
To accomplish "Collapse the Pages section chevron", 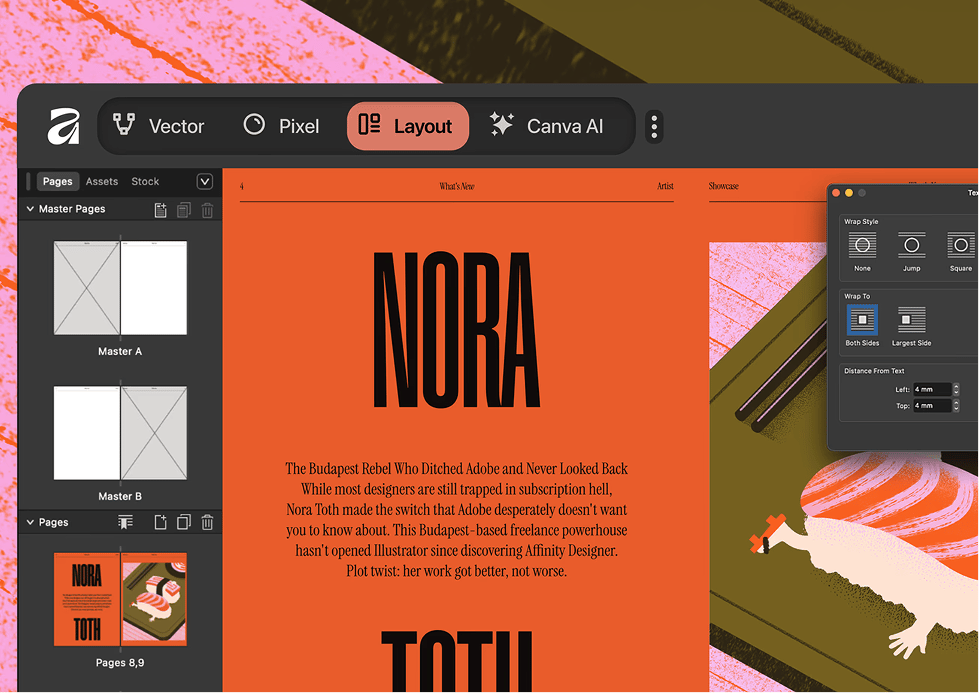I will pyautogui.click(x=30, y=522).
